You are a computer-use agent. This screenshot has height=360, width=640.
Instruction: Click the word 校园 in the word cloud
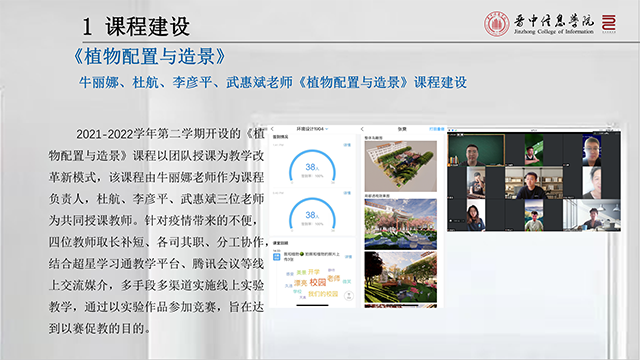pyautogui.click(x=318, y=282)
